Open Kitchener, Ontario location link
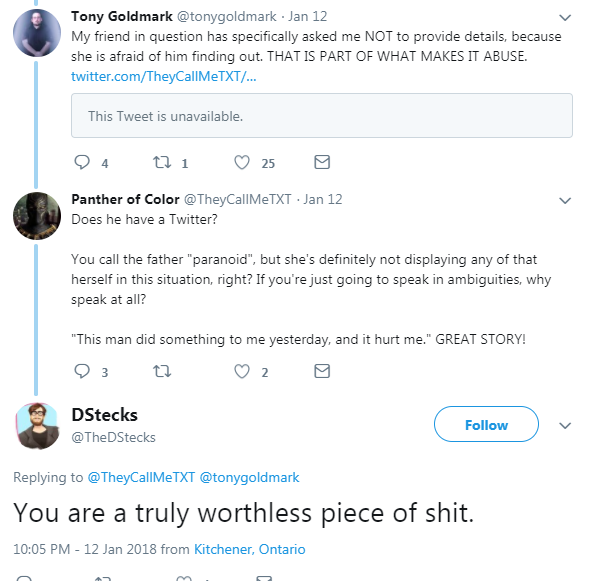This screenshot has width=590, height=581. (x=249, y=549)
